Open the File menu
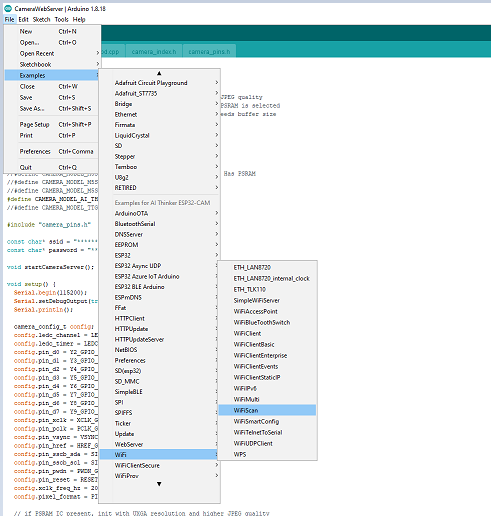Screen dimensions: 491x516 [9, 19]
